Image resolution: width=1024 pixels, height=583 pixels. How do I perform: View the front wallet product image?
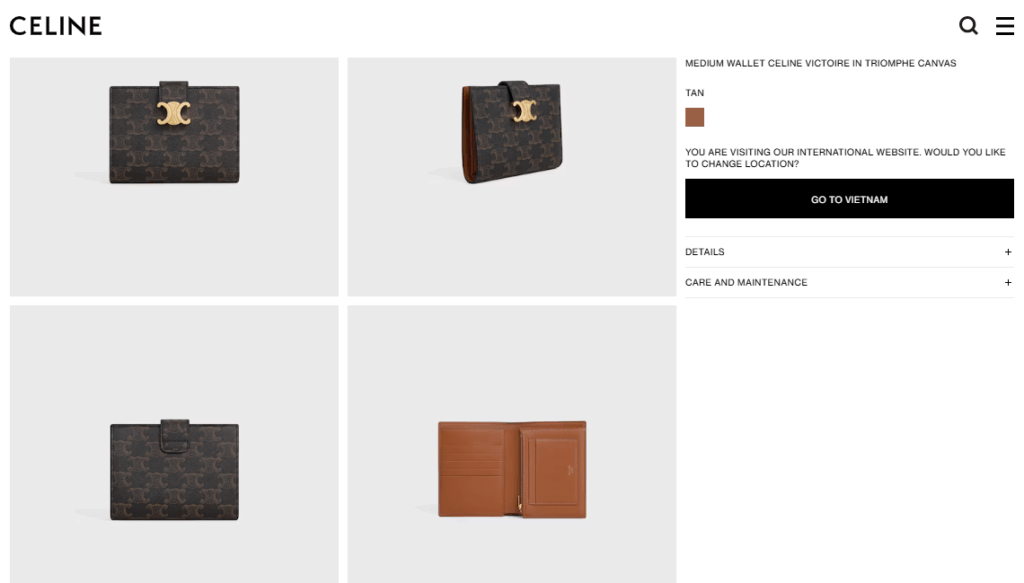(174, 177)
